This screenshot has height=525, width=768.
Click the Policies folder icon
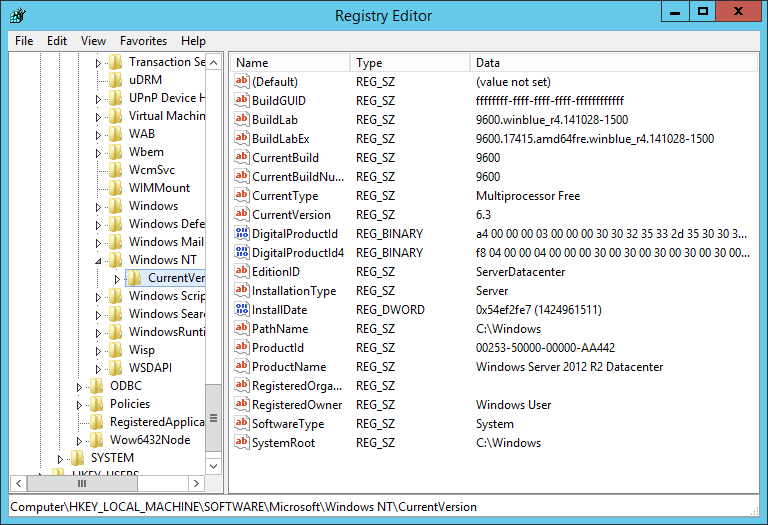click(96, 404)
